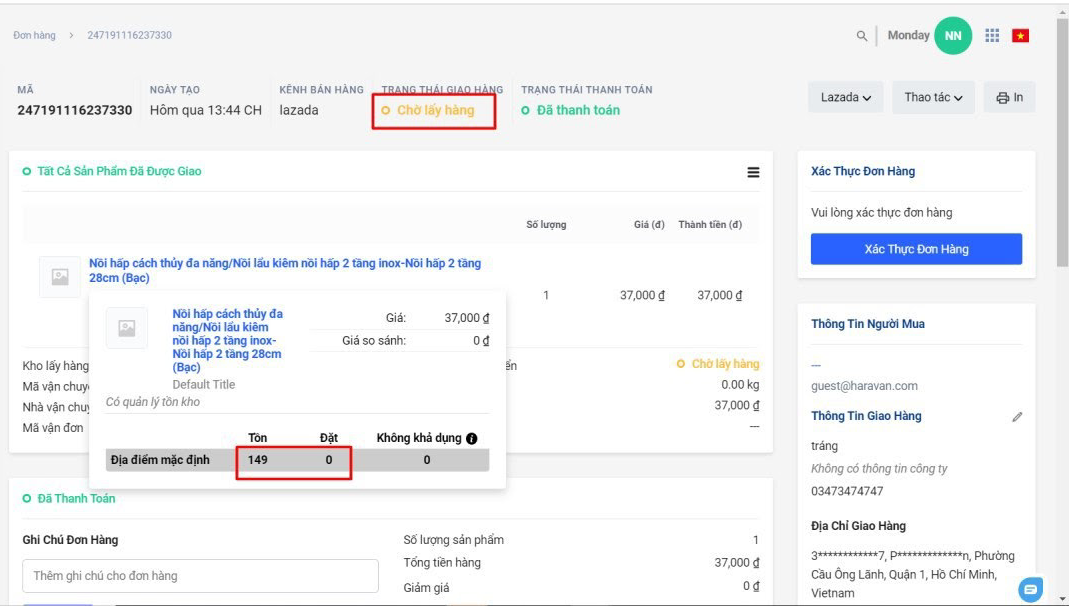Click the Vietnam flag language icon
The image size is (1069, 606).
pos(1020,36)
